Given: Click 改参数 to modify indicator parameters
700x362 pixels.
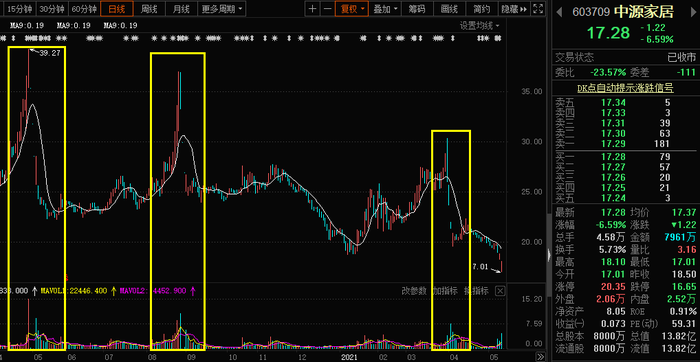Looking at the screenshot, I should tap(414, 291).
